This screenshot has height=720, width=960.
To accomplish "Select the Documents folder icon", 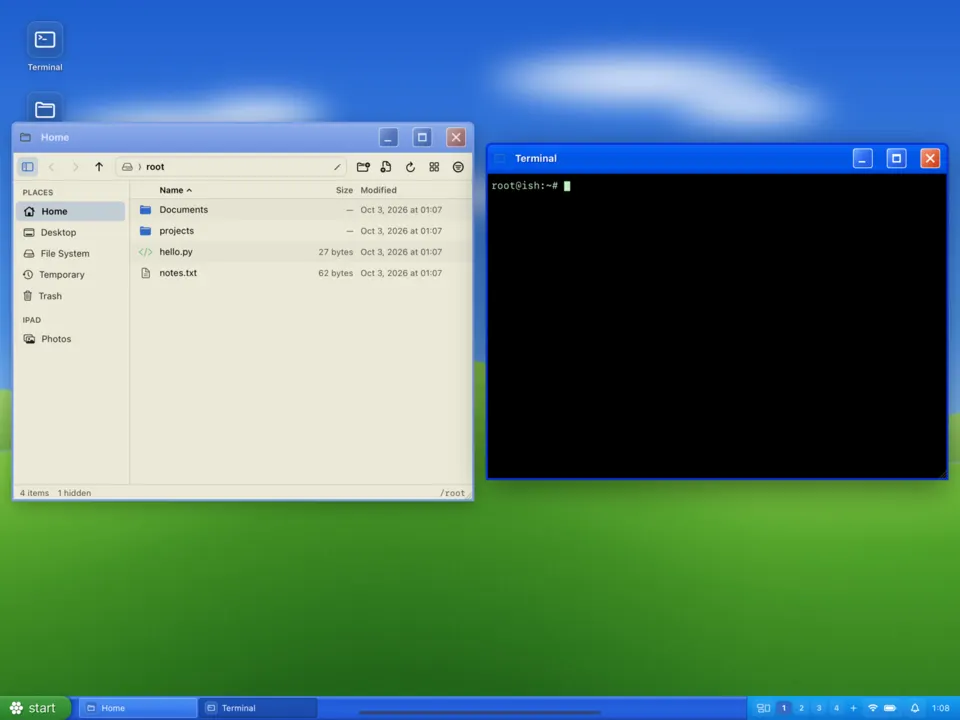I will (145, 209).
